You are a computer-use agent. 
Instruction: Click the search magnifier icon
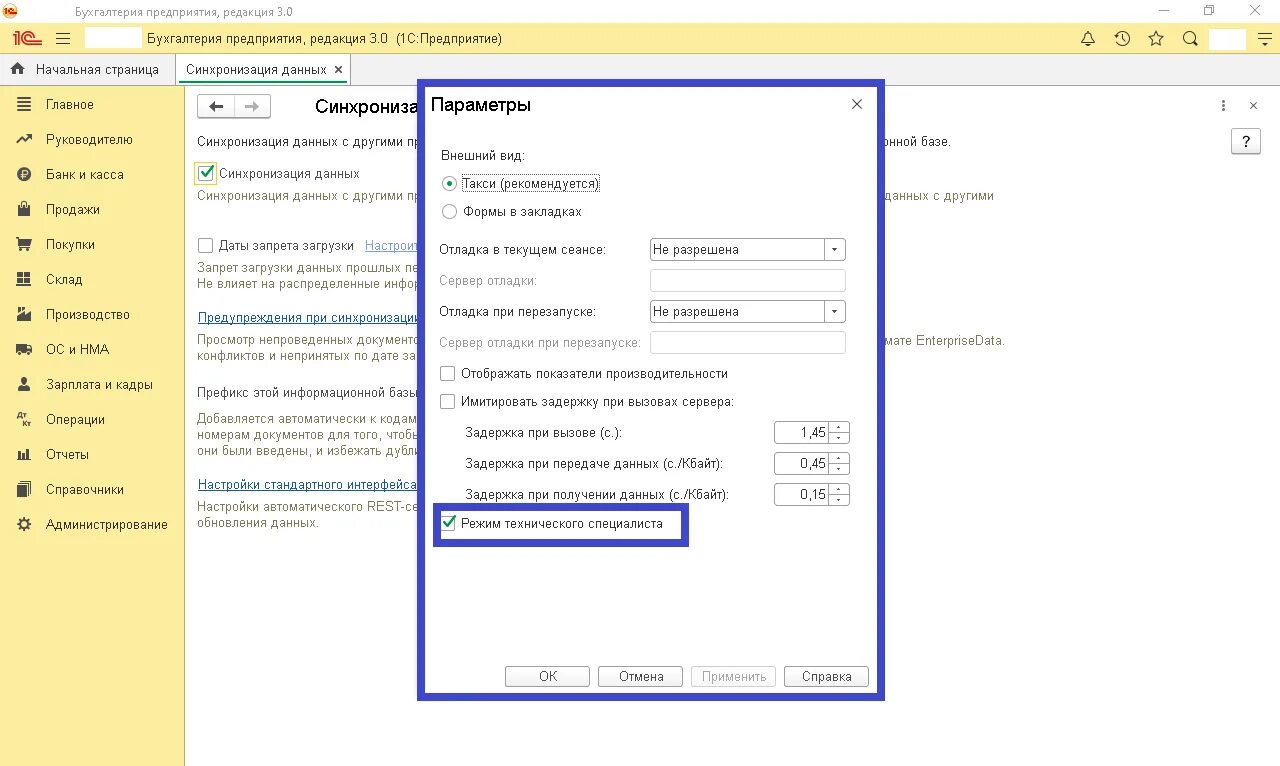[x=1190, y=39]
